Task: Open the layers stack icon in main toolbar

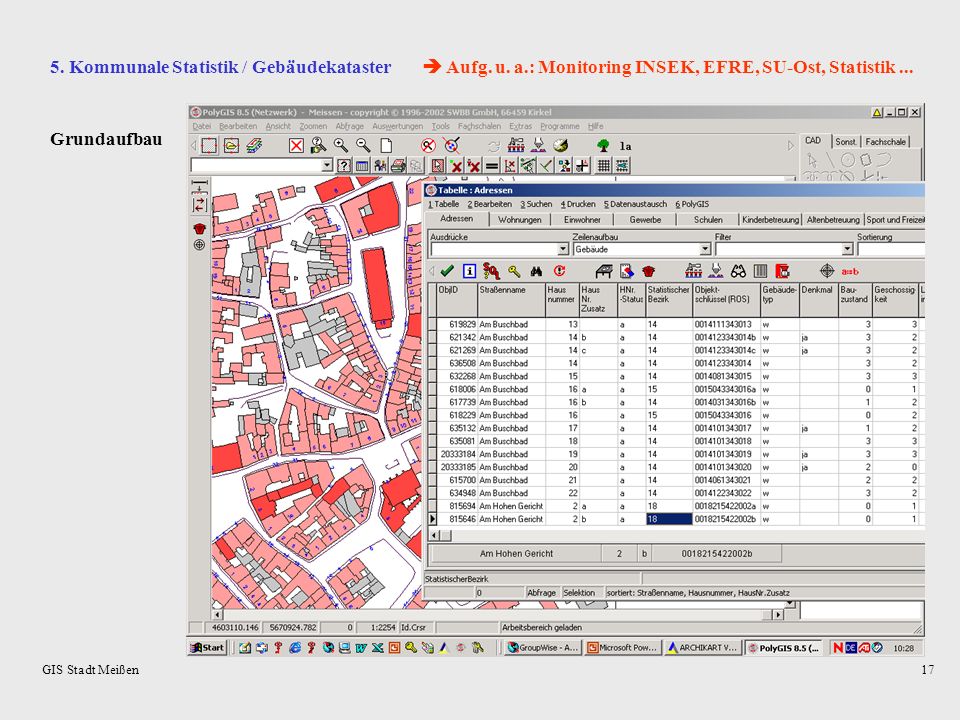Action: point(254,146)
